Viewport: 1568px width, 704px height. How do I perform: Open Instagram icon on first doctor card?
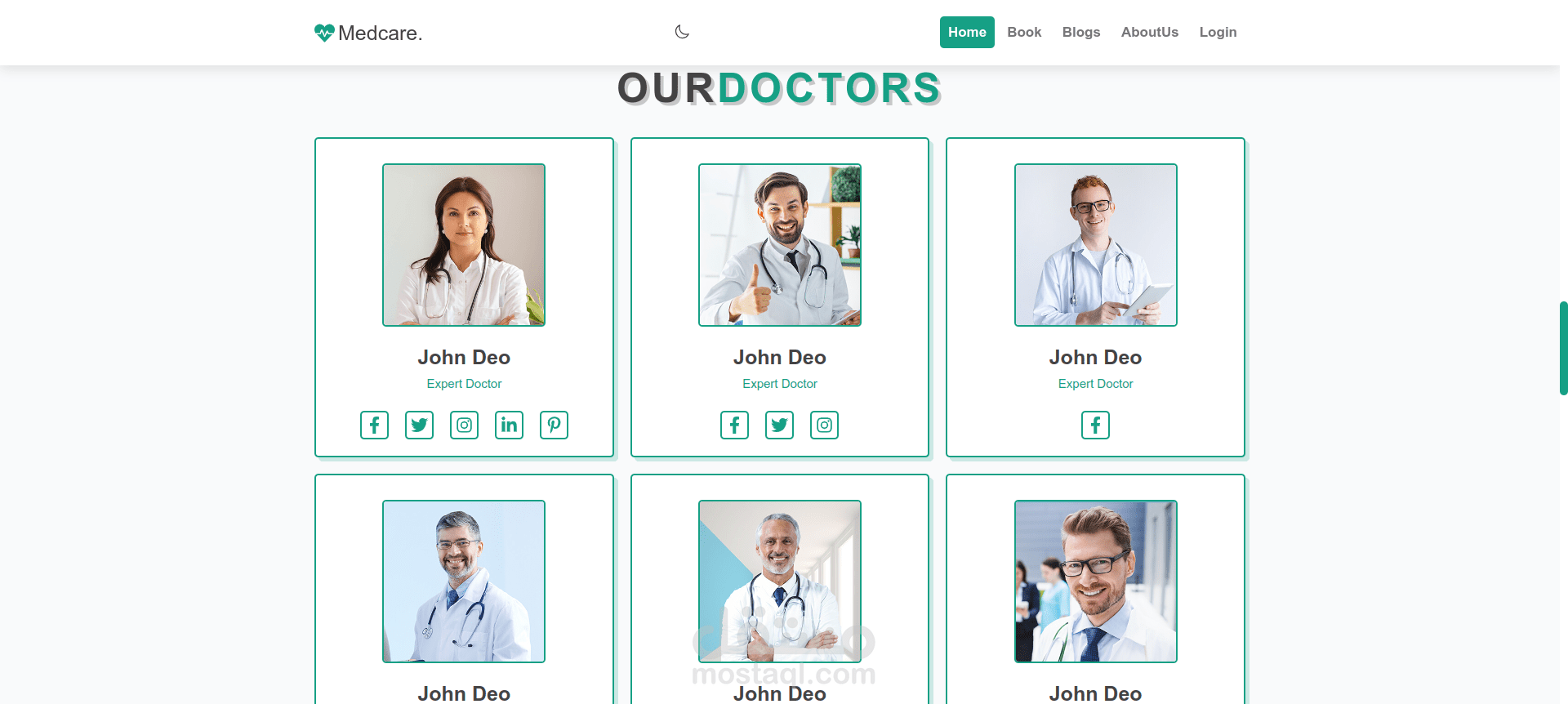point(464,425)
